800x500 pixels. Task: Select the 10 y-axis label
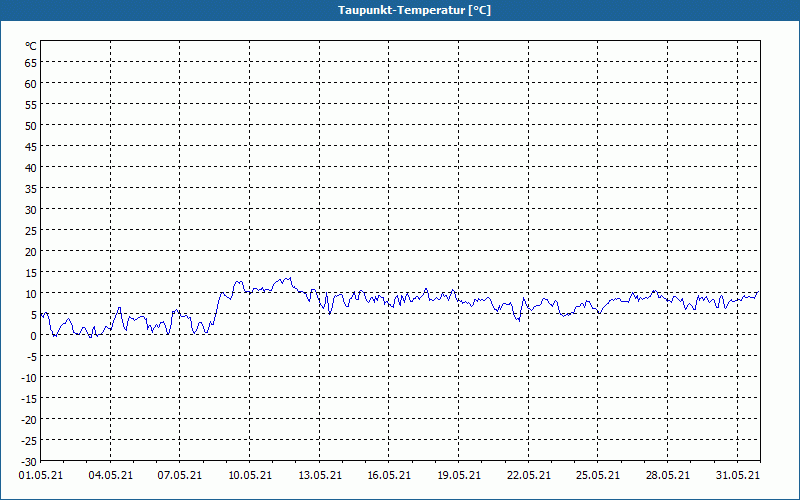tap(31, 293)
